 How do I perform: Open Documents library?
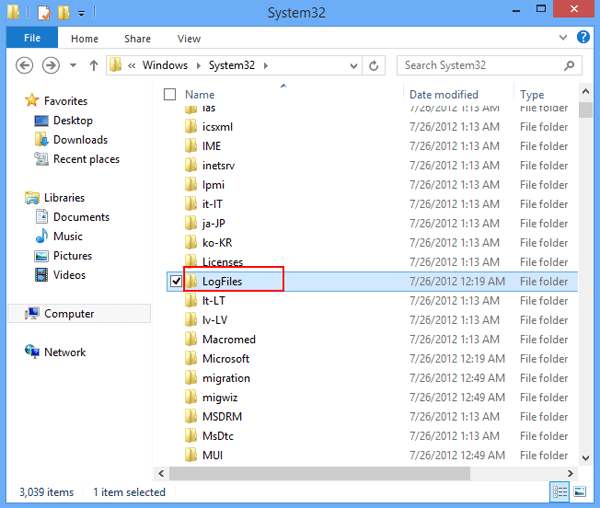point(81,217)
